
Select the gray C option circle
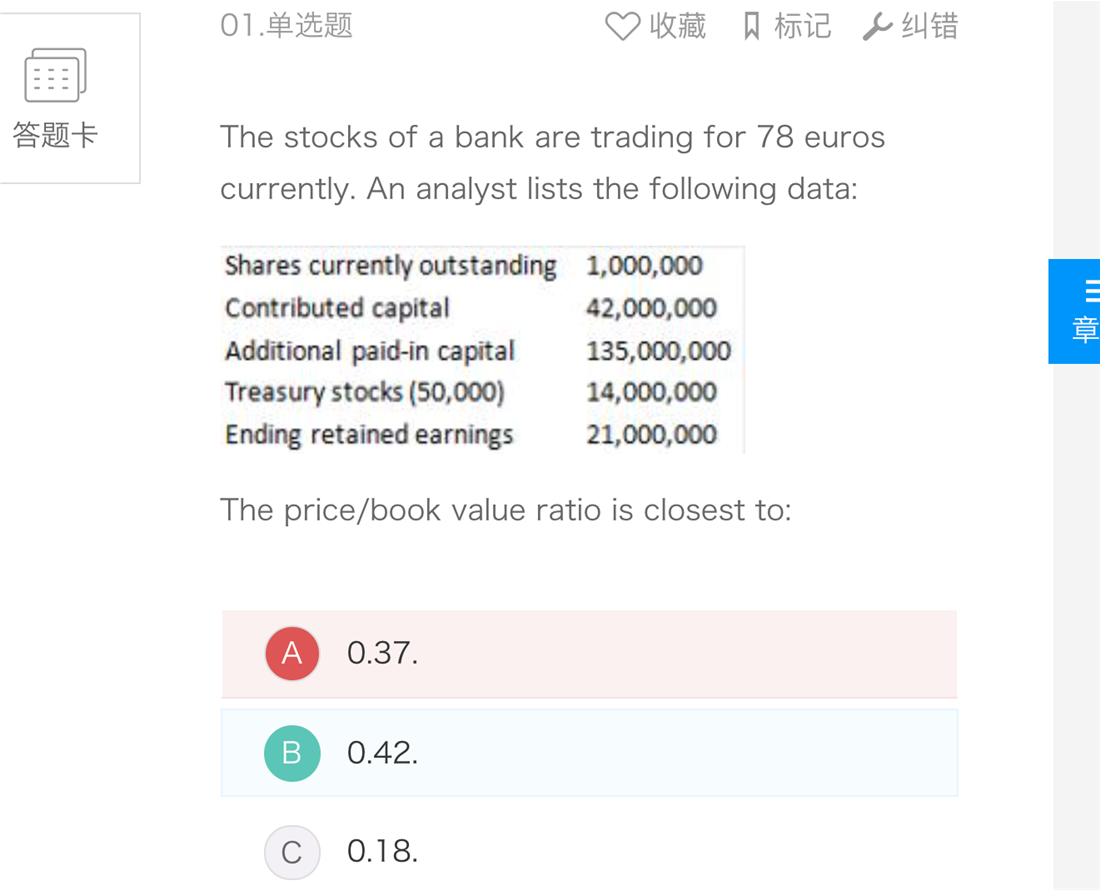[291, 852]
